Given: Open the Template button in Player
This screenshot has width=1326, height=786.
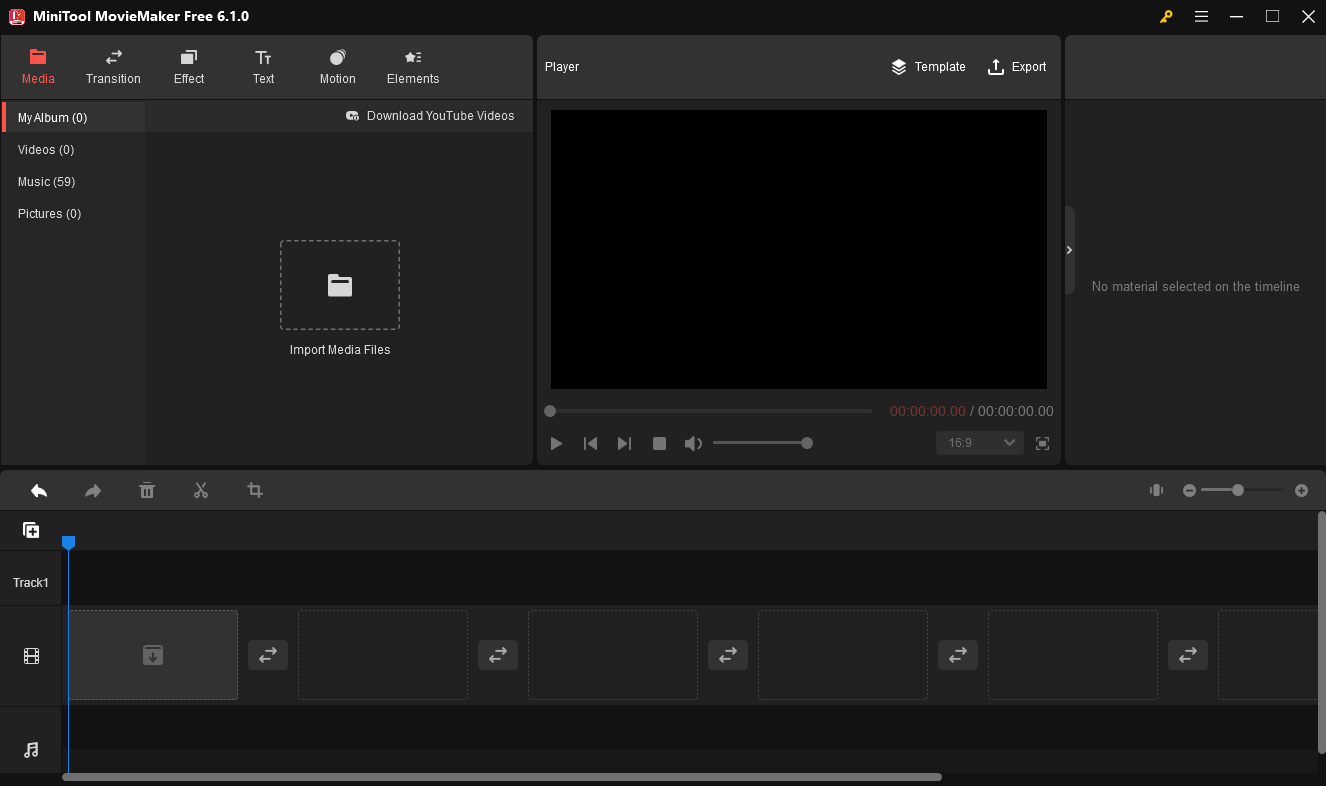Looking at the screenshot, I should [x=928, y=67].
